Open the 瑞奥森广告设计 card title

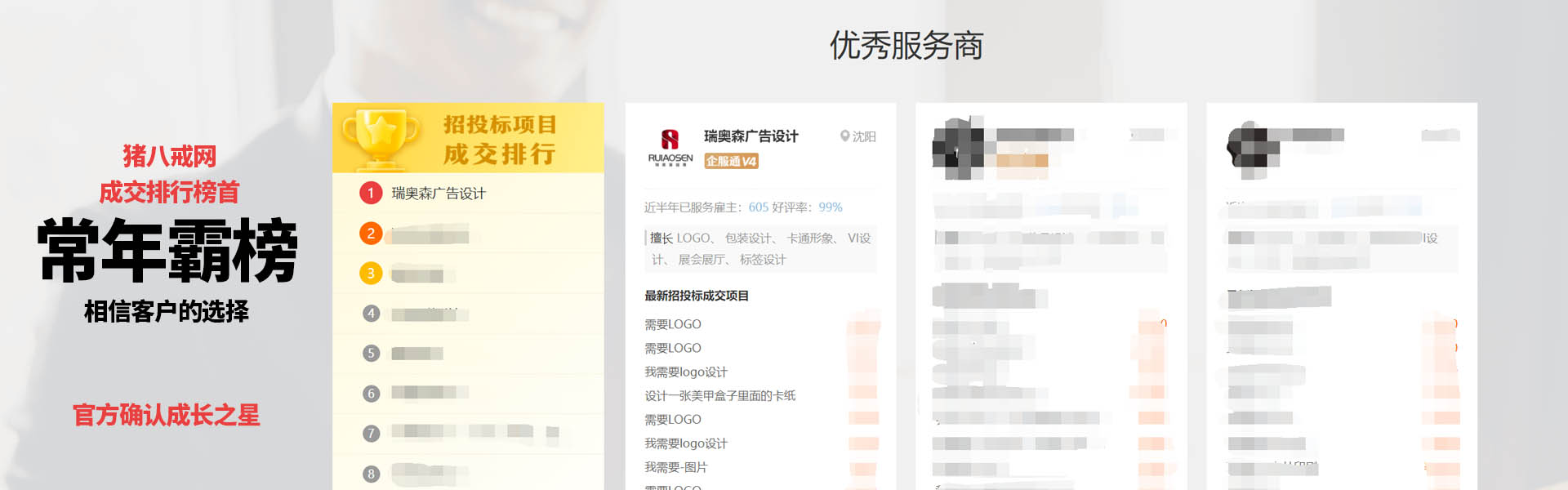751,136
